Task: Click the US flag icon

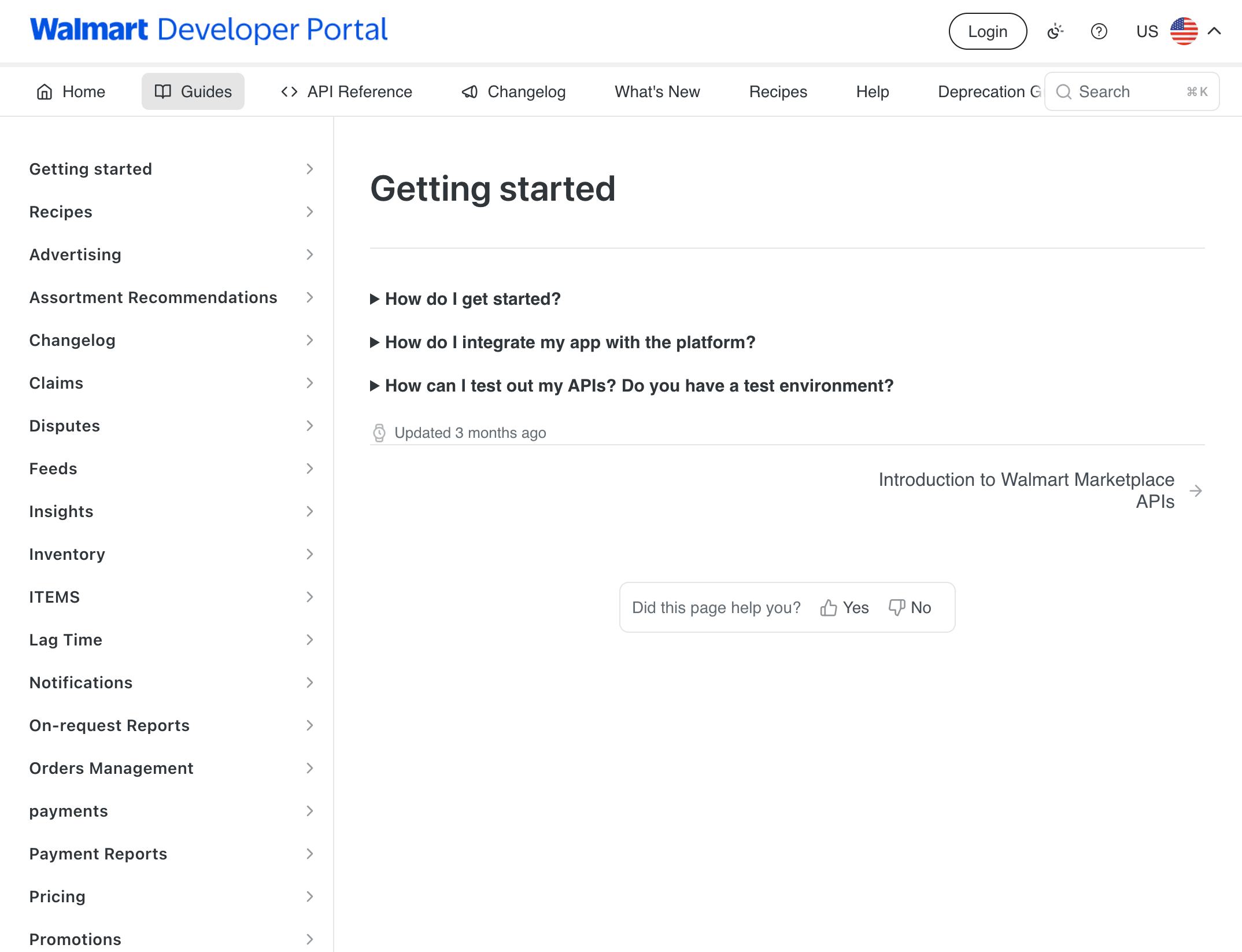Action: tap(1184, 31)
